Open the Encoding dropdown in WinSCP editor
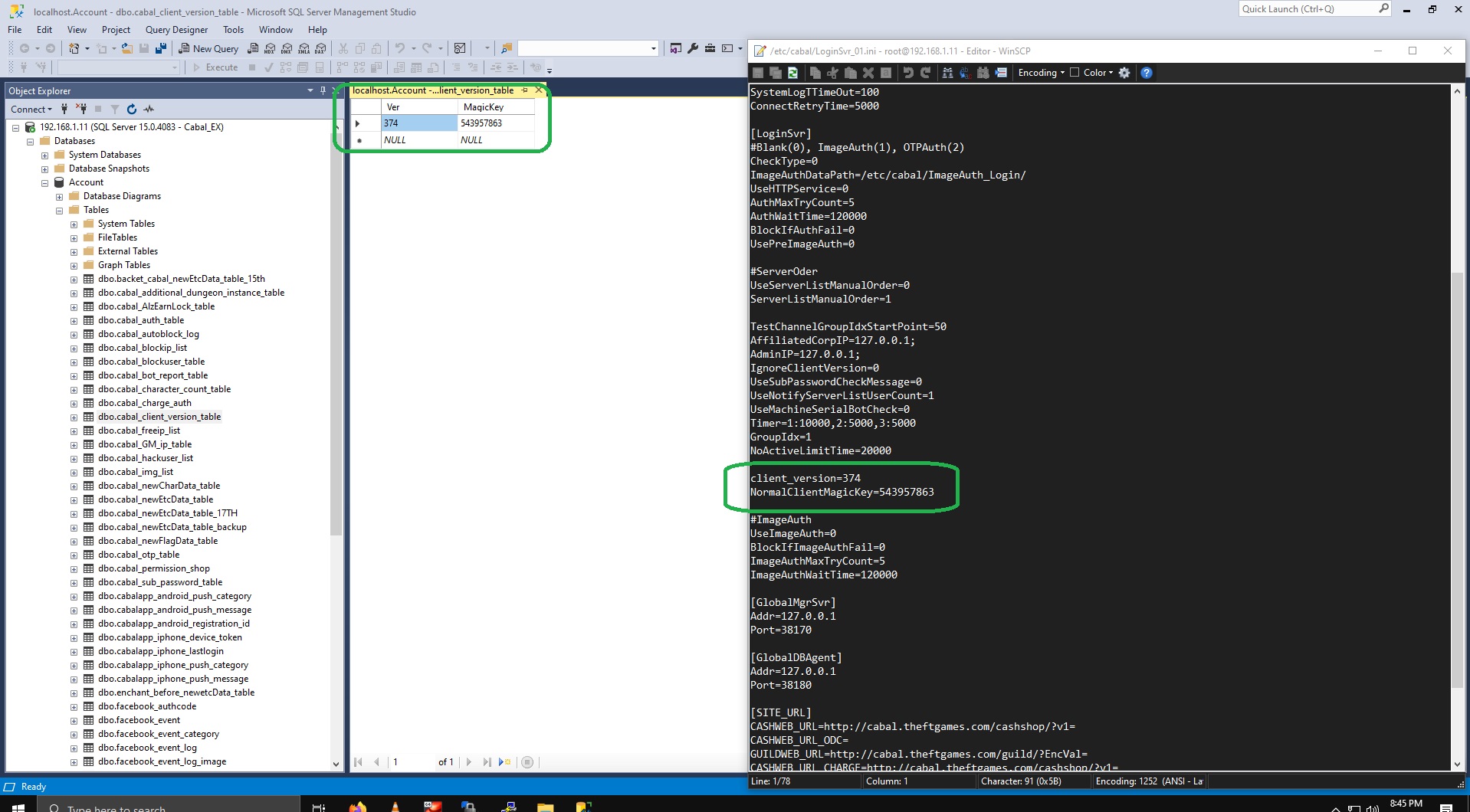This screenshot has height=812, width=1470. point(1042,73)
